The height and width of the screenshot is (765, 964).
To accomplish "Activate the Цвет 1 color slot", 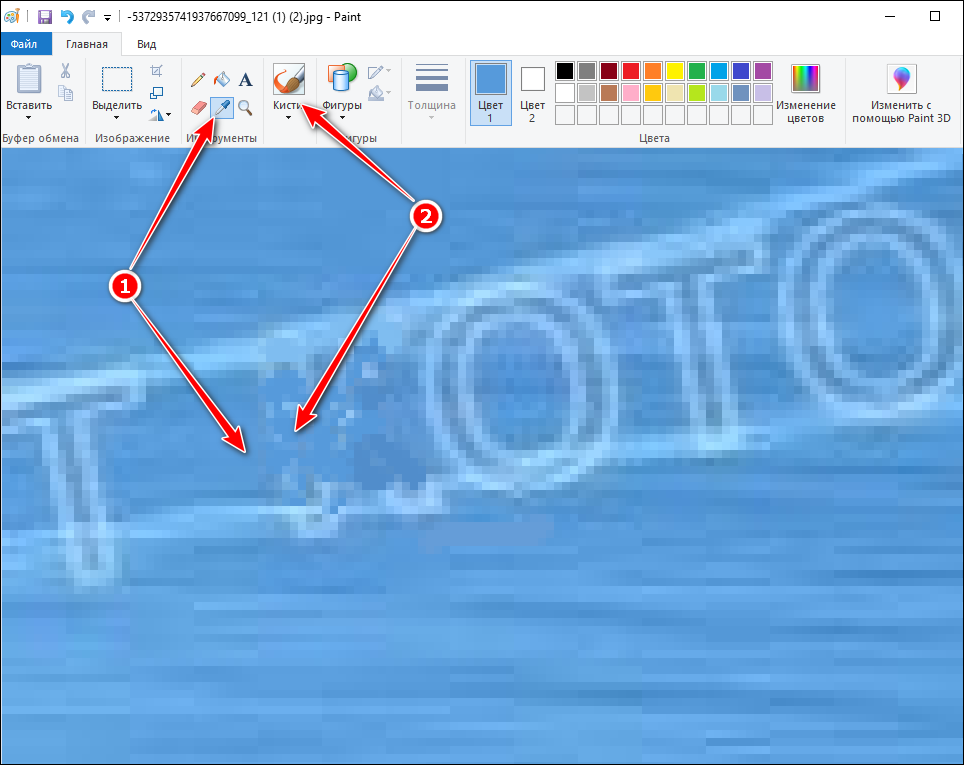I will (x=490, y=92).
